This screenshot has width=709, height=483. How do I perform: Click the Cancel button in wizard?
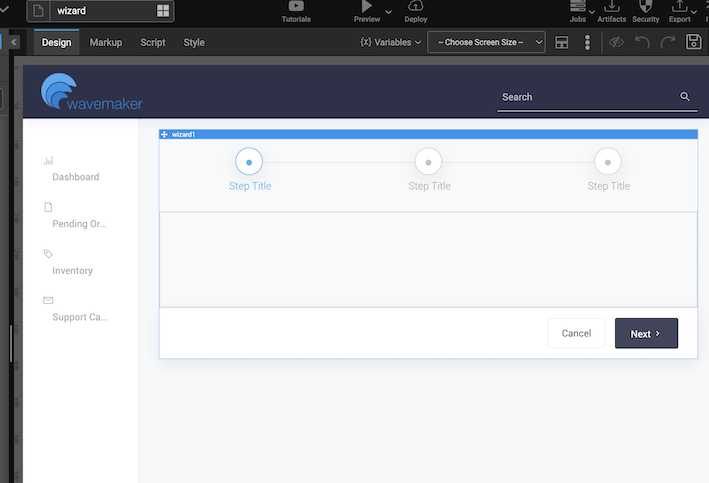point(576,334)
